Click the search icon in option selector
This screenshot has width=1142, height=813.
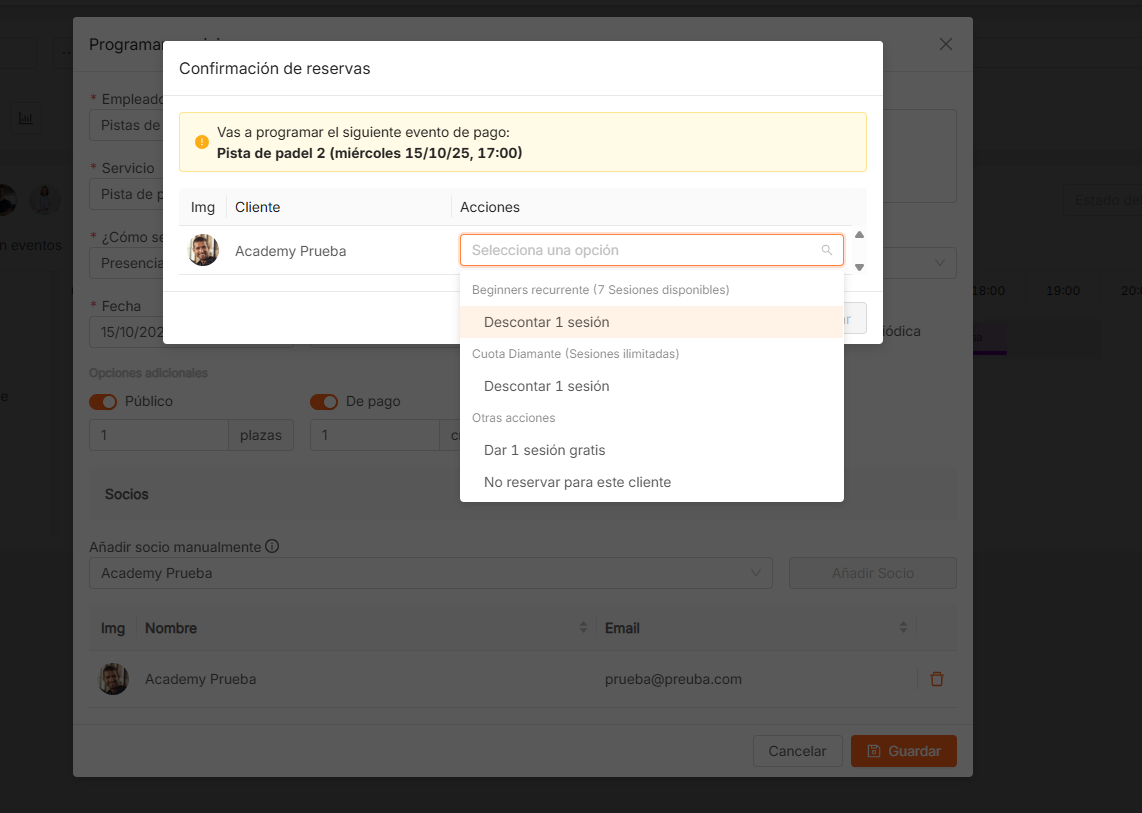[x=826, y=250]
